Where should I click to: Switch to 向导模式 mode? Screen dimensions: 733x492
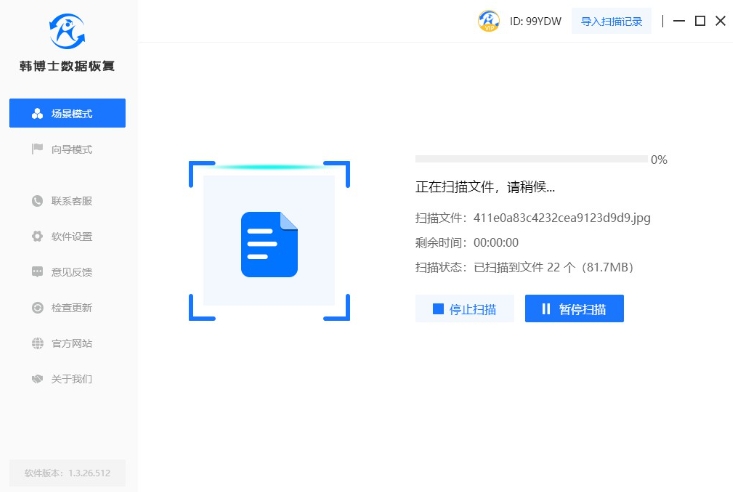click(x=67, y=149)
